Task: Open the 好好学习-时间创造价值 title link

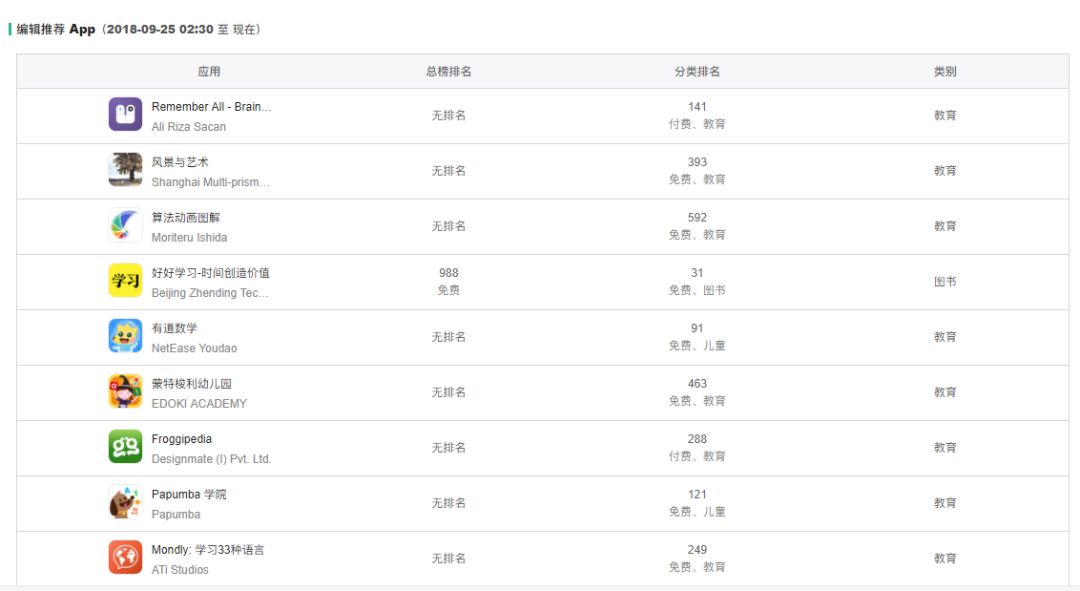Action: (210, 272)
